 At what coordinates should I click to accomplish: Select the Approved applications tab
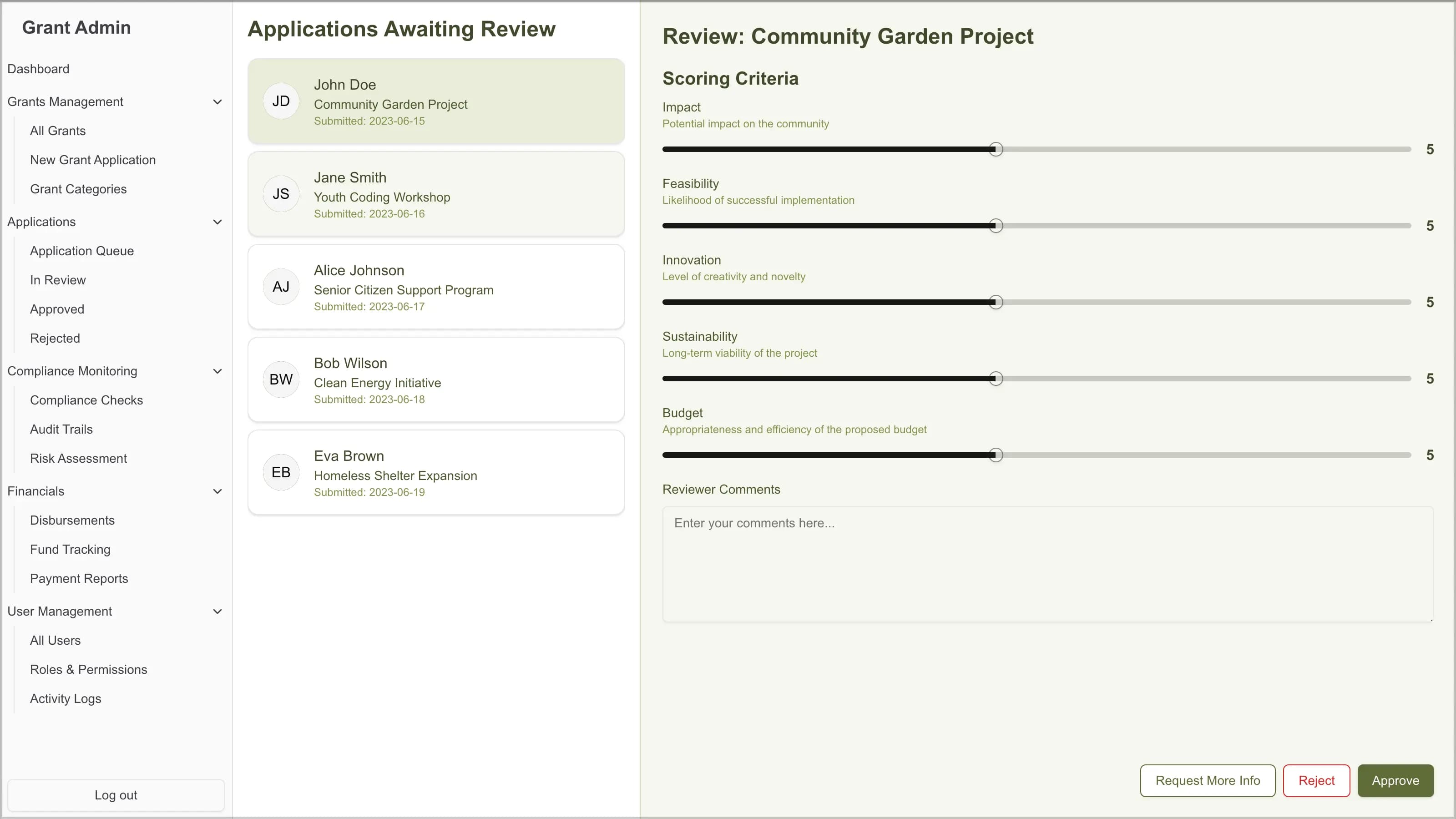click(x=57, y=309)
